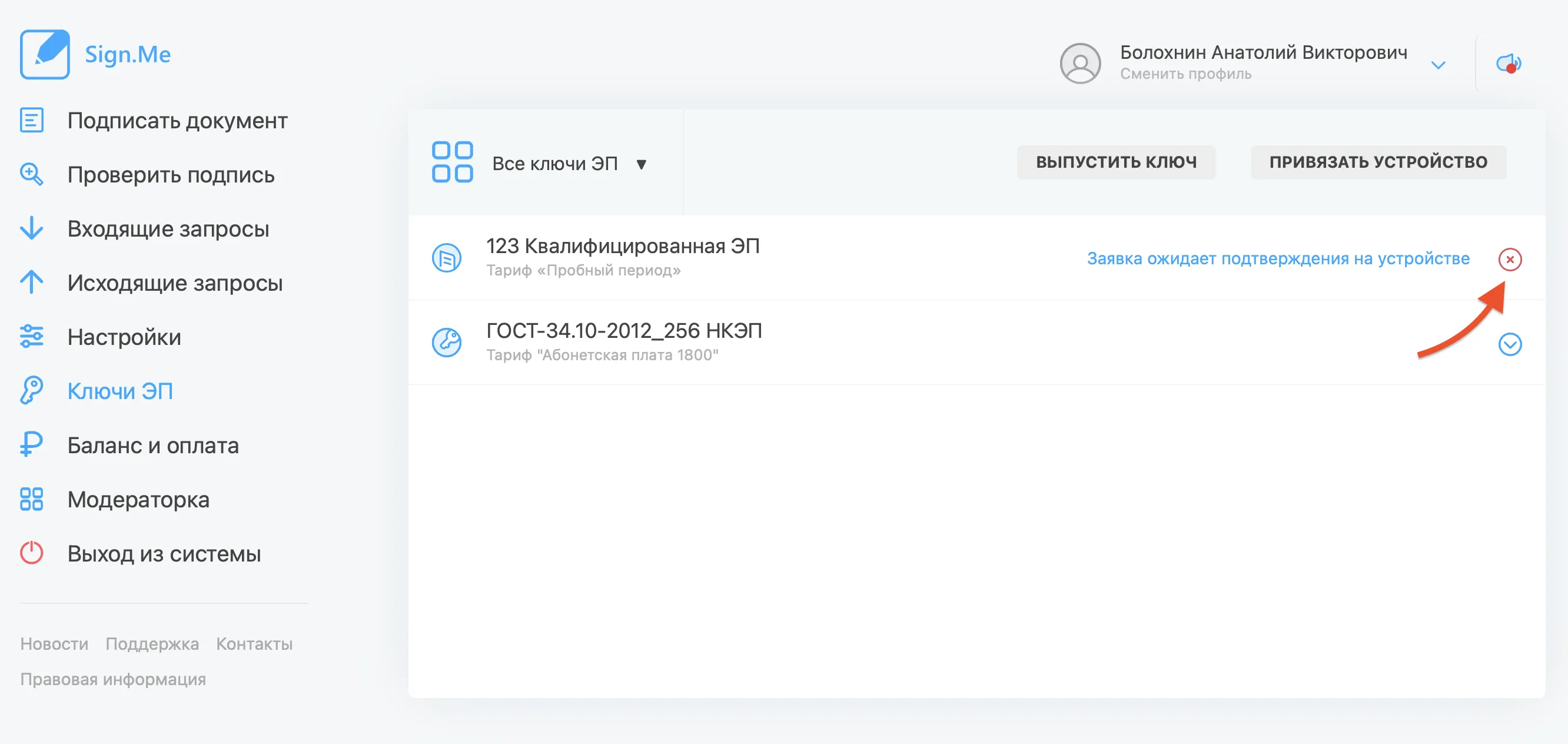The image size is (1568, 744).
Task: Open Новости footer link
Action: 54,643
